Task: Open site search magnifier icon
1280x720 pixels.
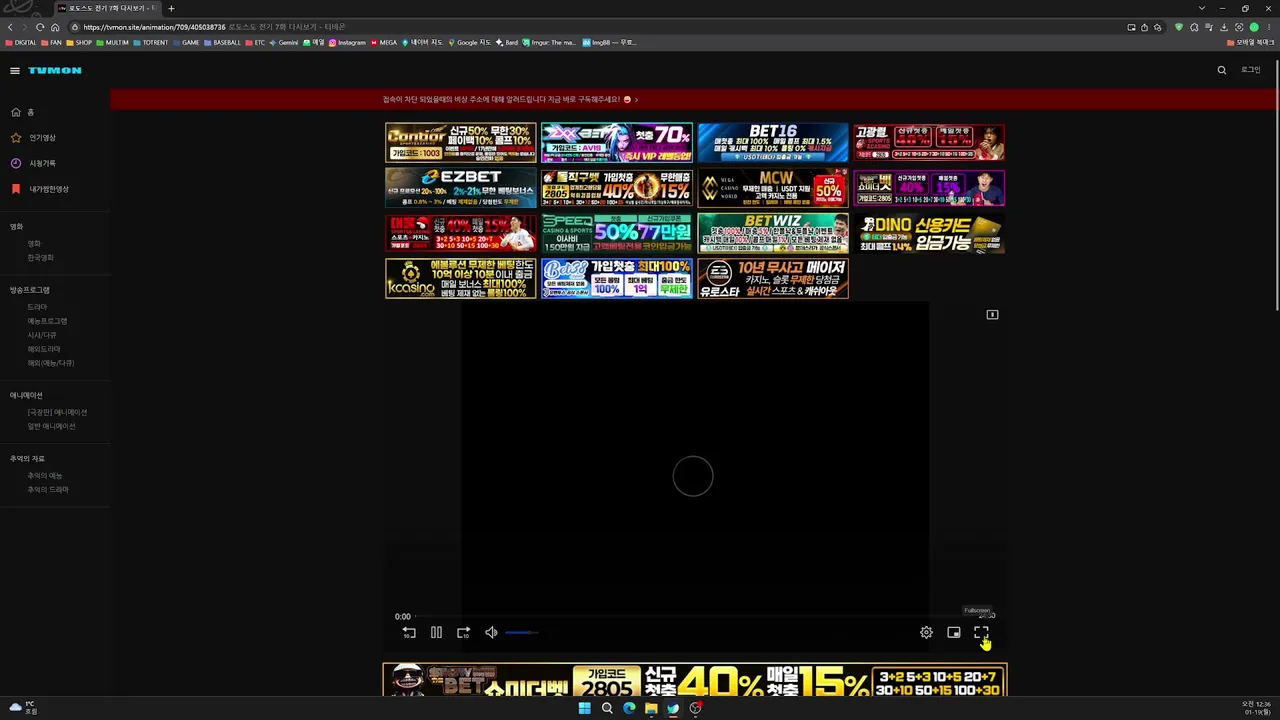Action: pos(1221,70)
